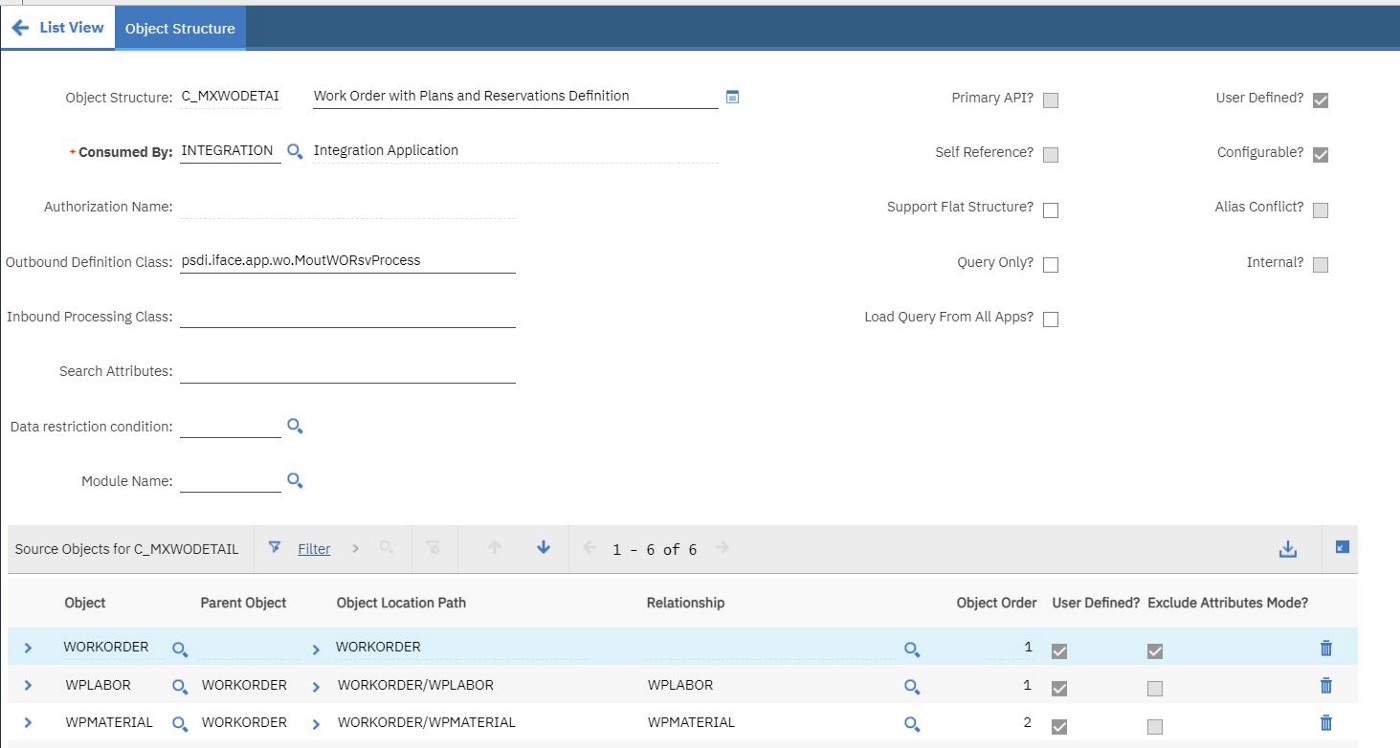Viewport: 1400px width, 748px height.
Task: Open Consumed By lookup magnifier
Action: click(x=295, y=151)
